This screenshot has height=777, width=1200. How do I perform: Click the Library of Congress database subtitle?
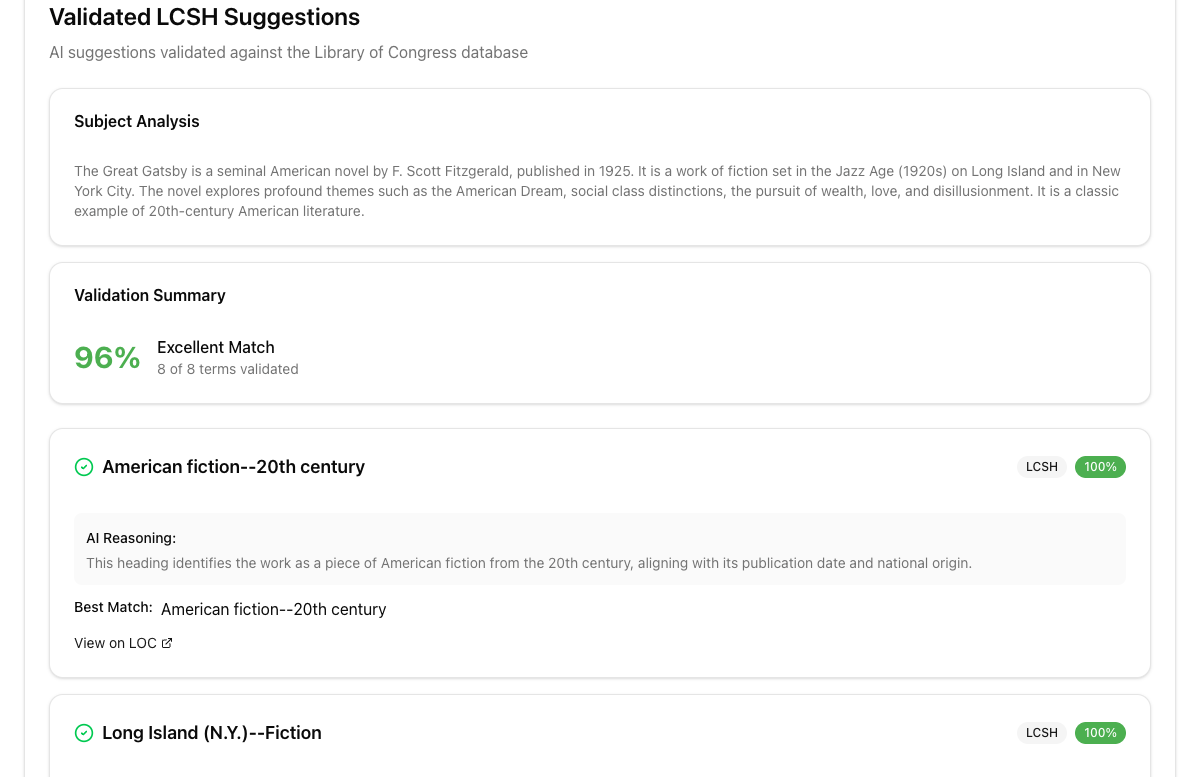(x=288, y=52)
